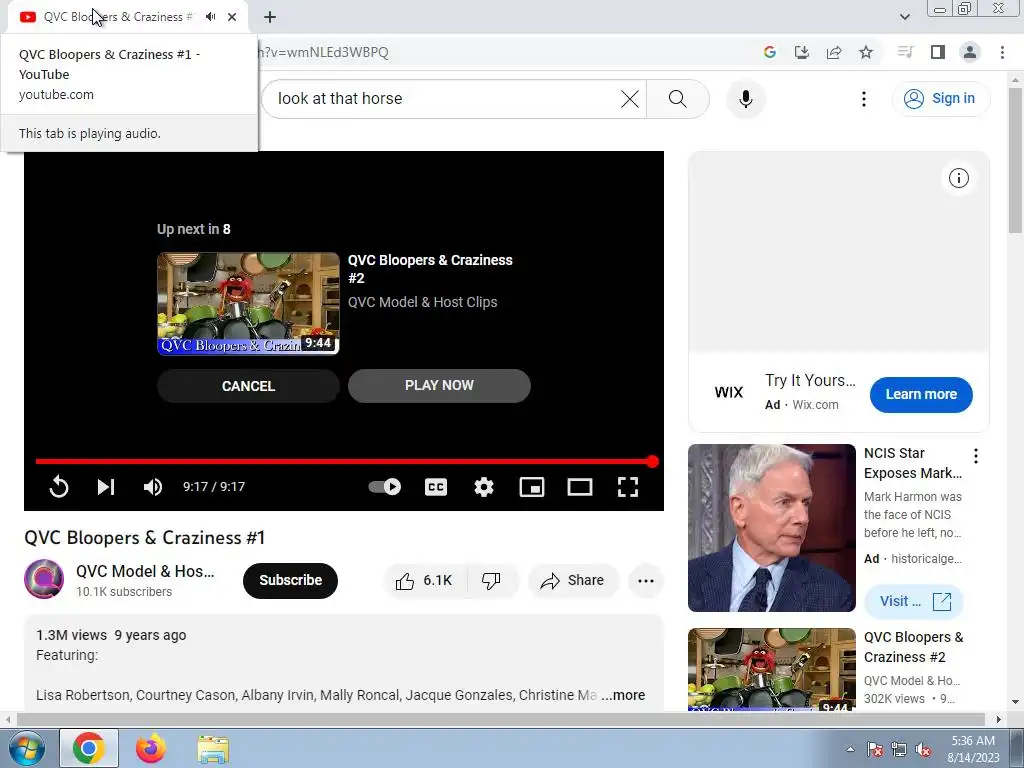1024x768 pixels.
Task: Click the red video progress bar
Action: [344, 461]
